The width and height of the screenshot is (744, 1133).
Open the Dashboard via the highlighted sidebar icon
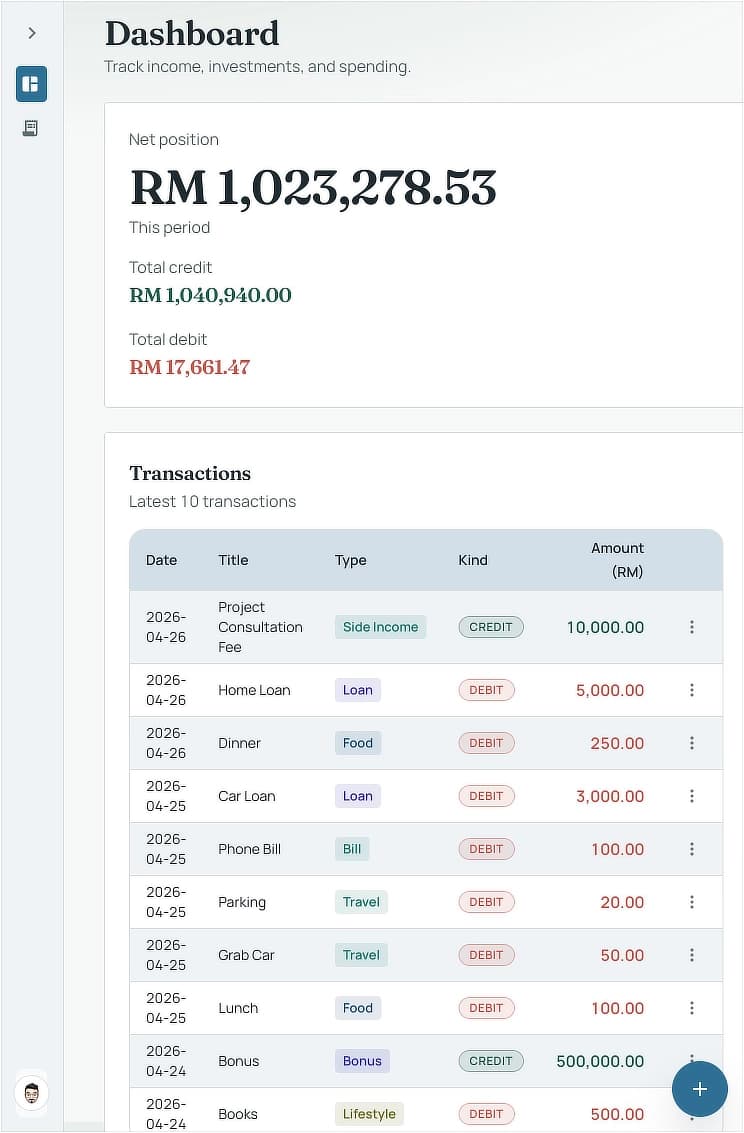[x=31, y=84]
